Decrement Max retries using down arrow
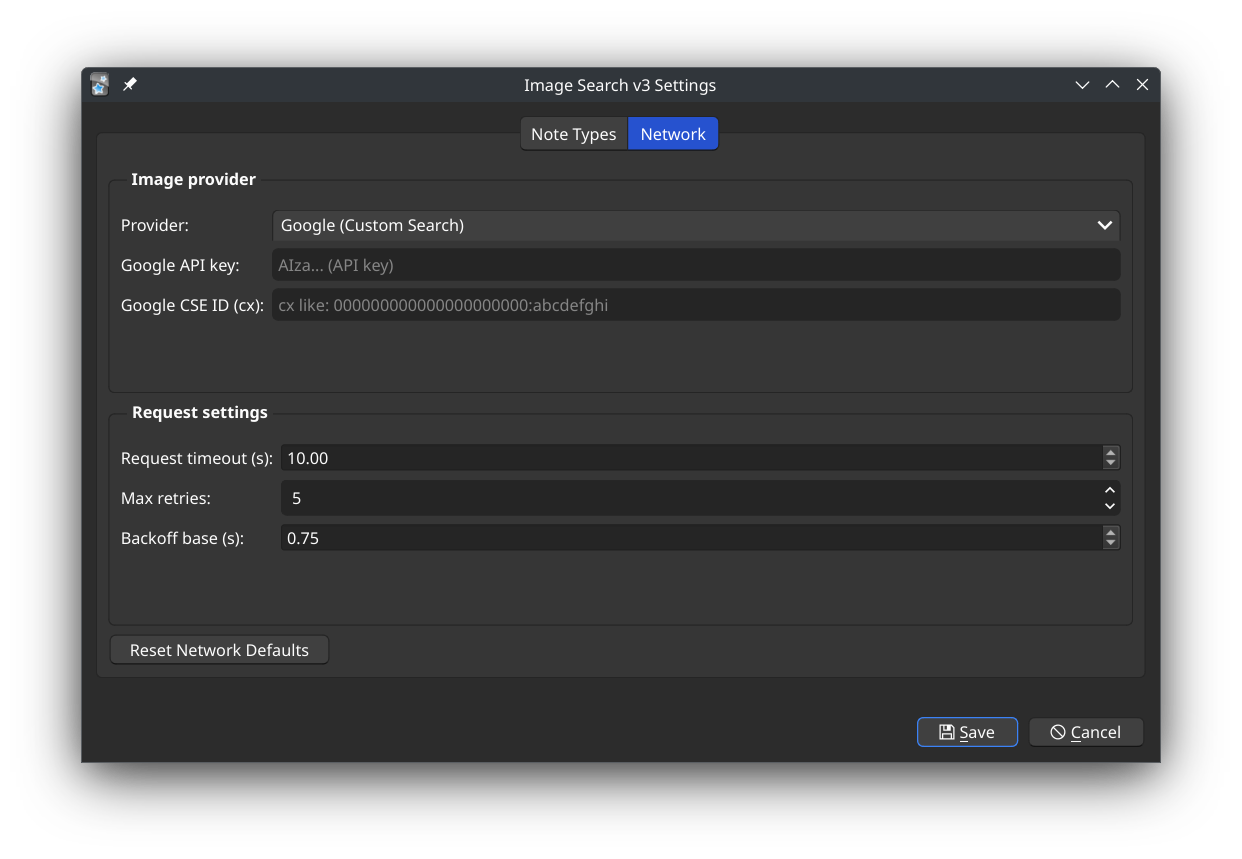The width and height of the screenshot is (1242, 859). coord(1110,506)
